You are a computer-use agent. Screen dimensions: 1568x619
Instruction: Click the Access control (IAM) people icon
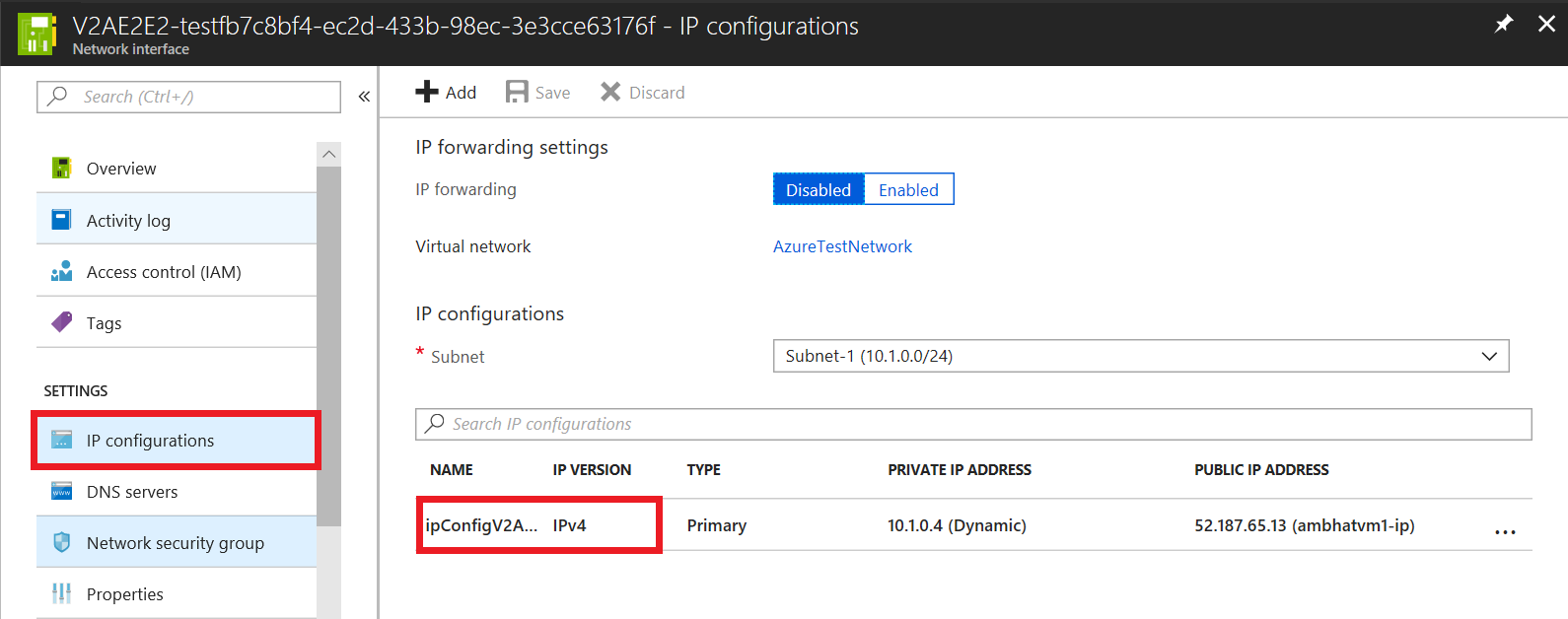tap(61, 271)
